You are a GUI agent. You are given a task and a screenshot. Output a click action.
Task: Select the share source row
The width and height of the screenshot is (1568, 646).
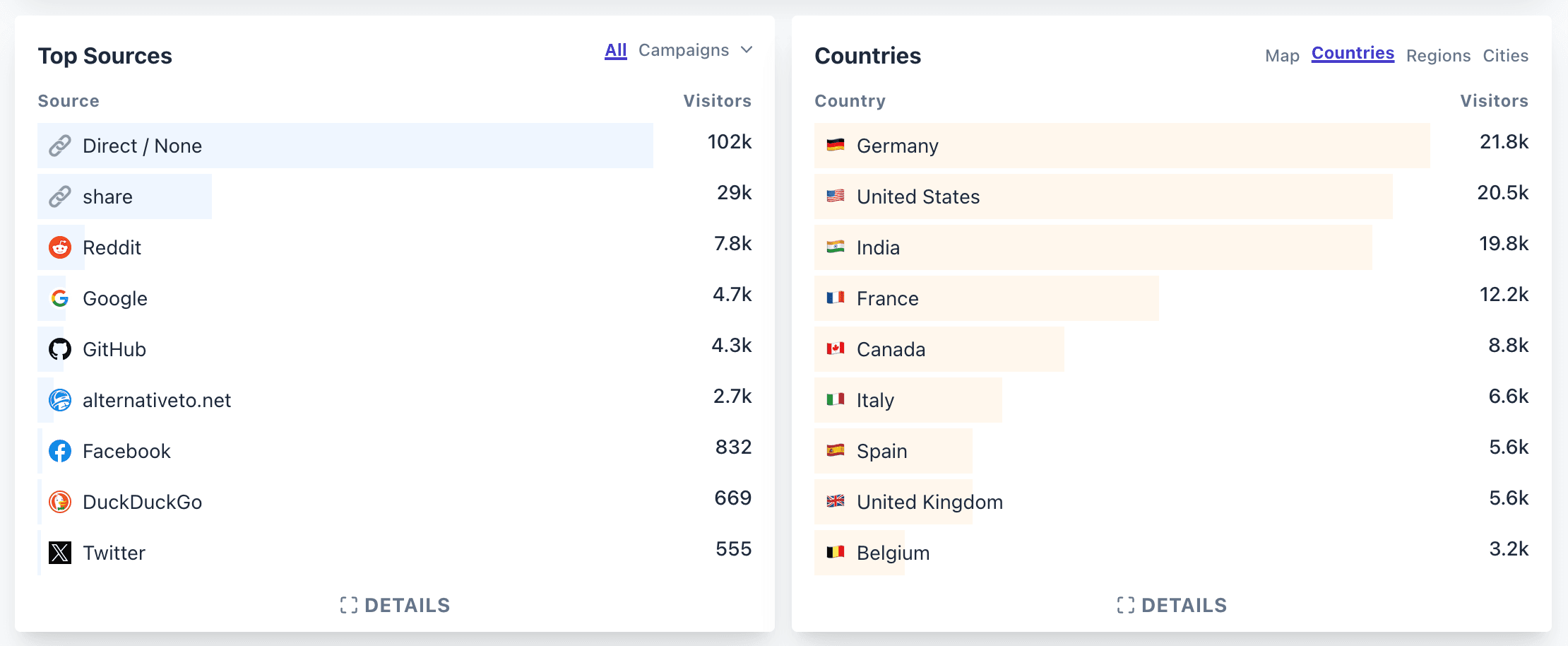107,196
